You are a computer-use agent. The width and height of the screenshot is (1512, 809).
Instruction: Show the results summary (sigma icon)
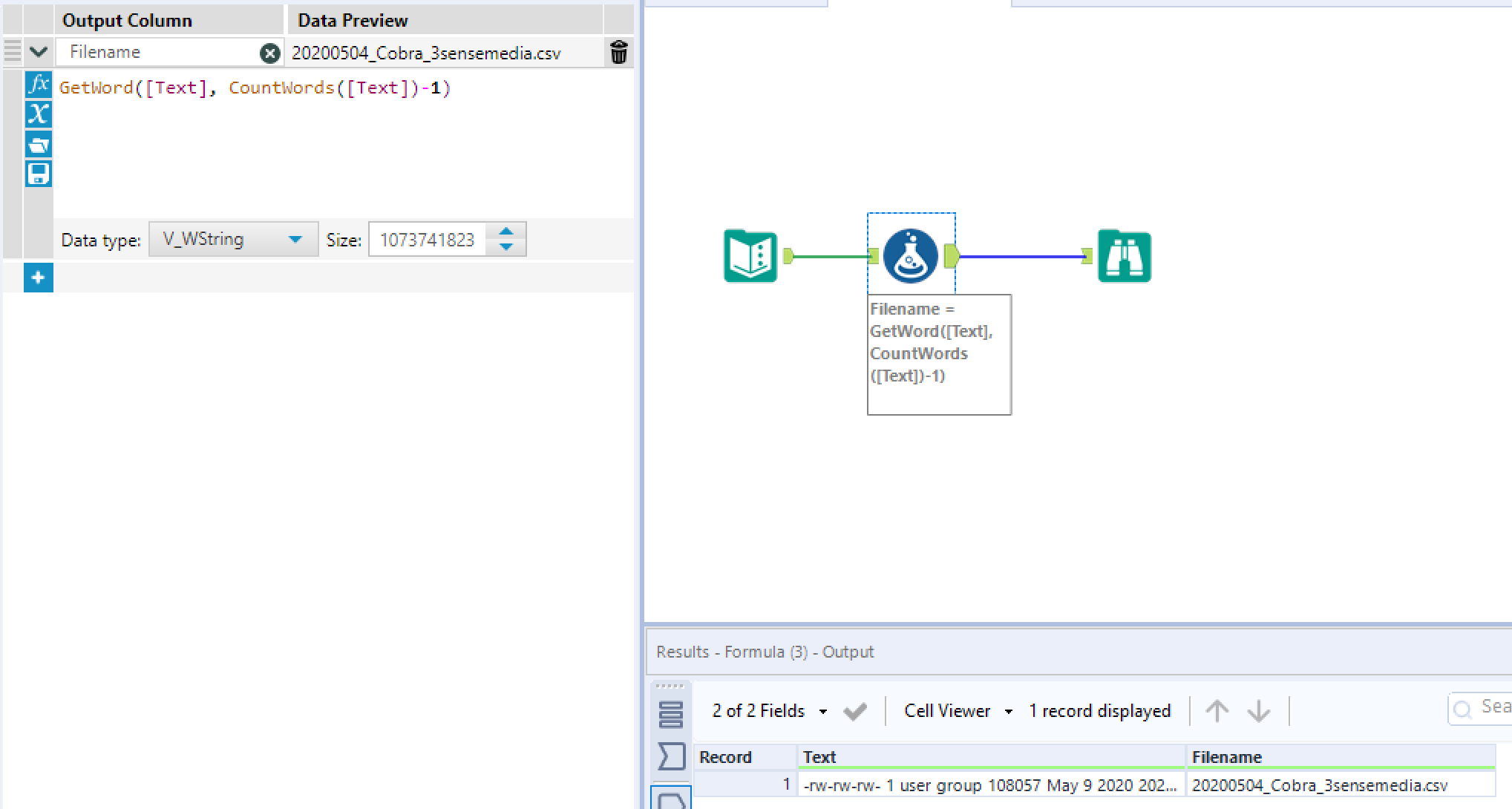point(671,757)
